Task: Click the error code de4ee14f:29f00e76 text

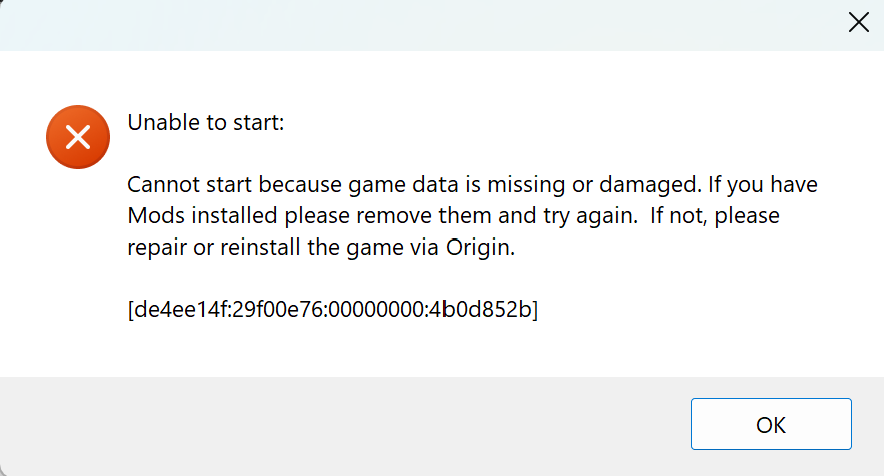Action: 227,309
